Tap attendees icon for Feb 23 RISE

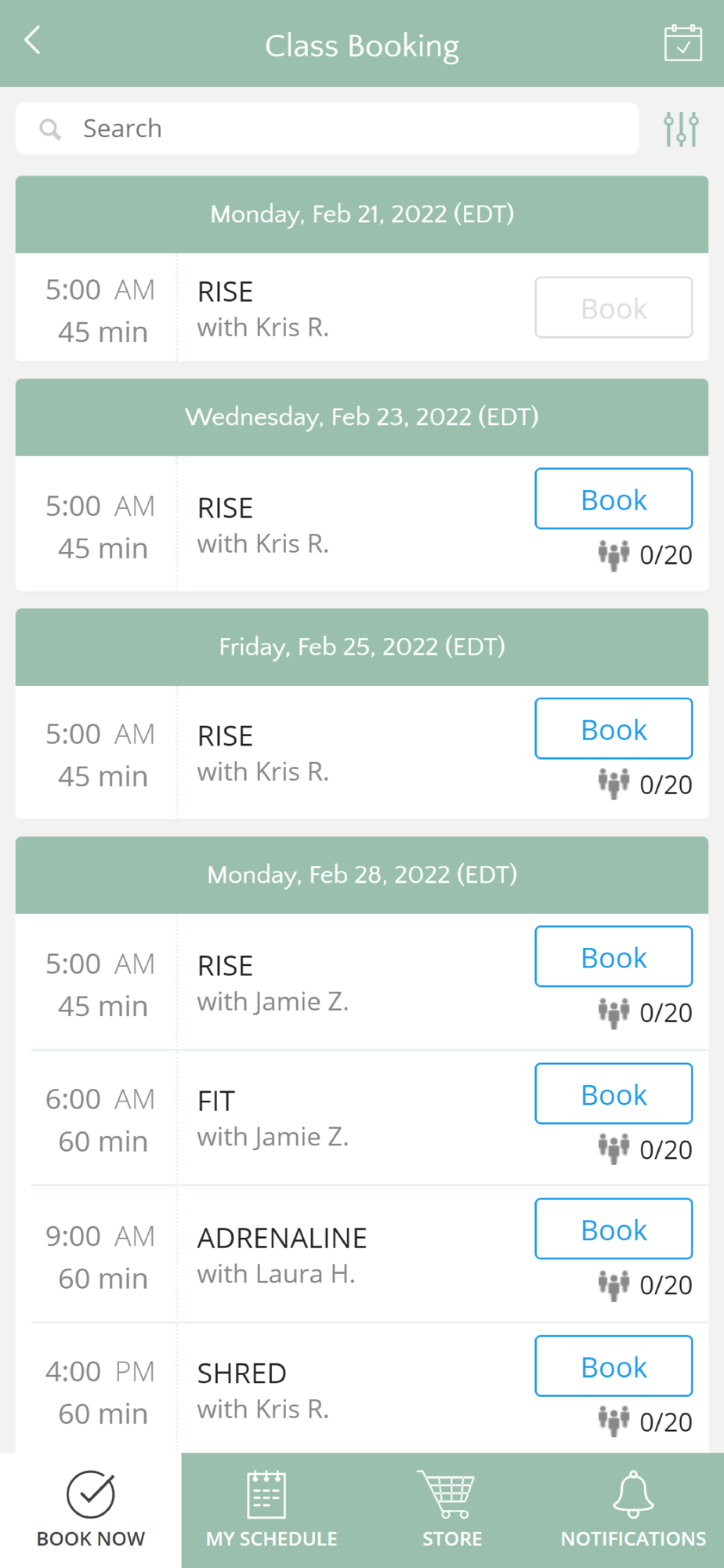pyautogui.click(x=614, y=555)
